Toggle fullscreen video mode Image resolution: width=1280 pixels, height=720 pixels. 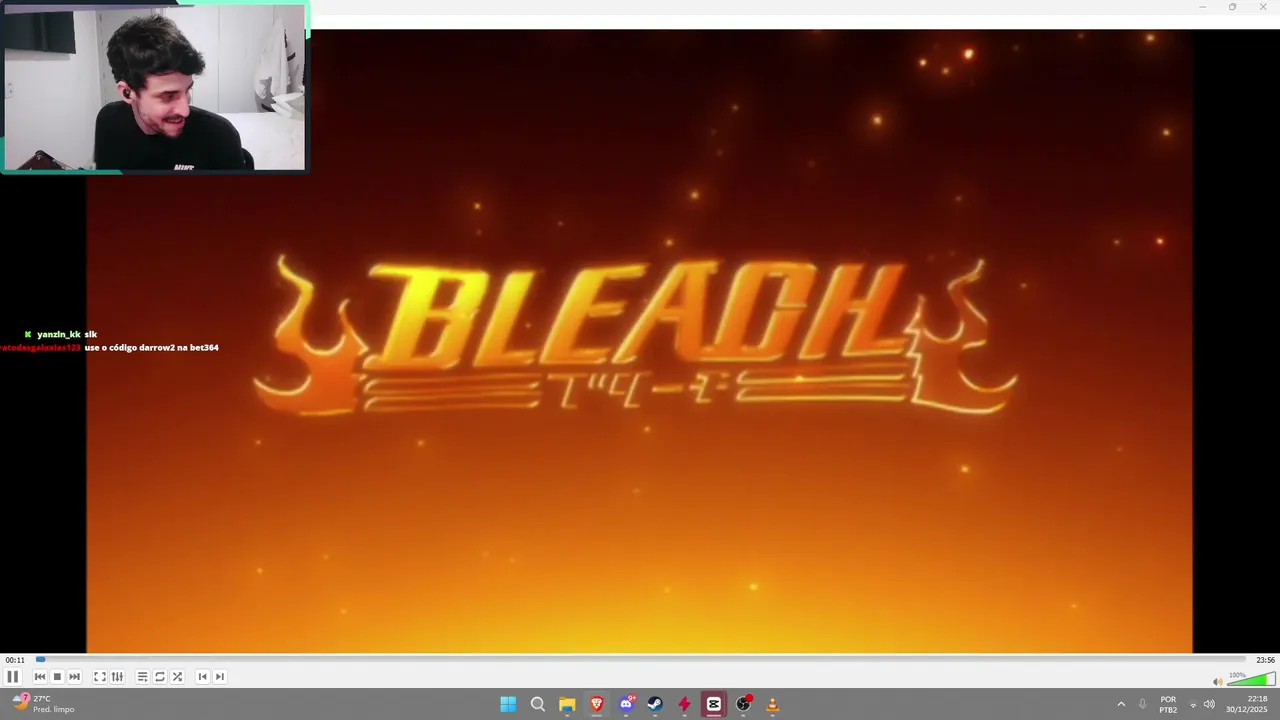[100, 677]
